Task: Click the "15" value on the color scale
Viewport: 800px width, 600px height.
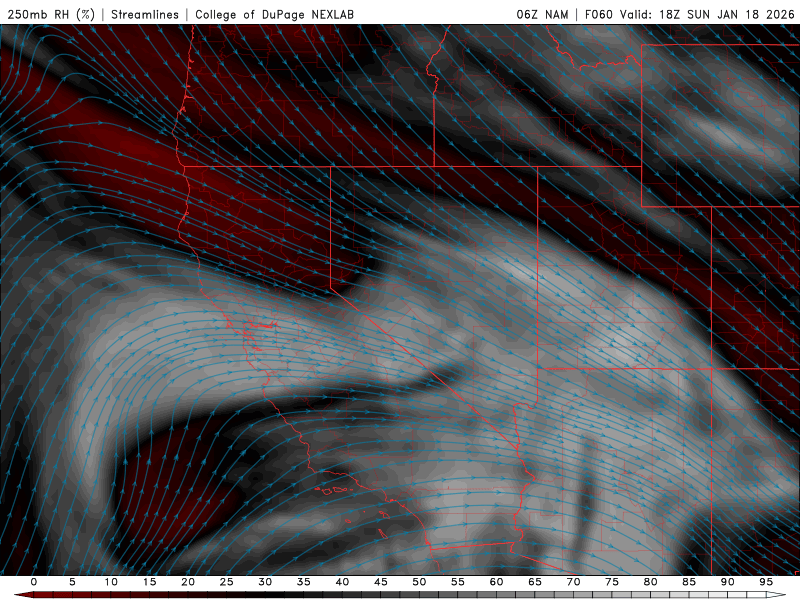Action: point(149,582)
